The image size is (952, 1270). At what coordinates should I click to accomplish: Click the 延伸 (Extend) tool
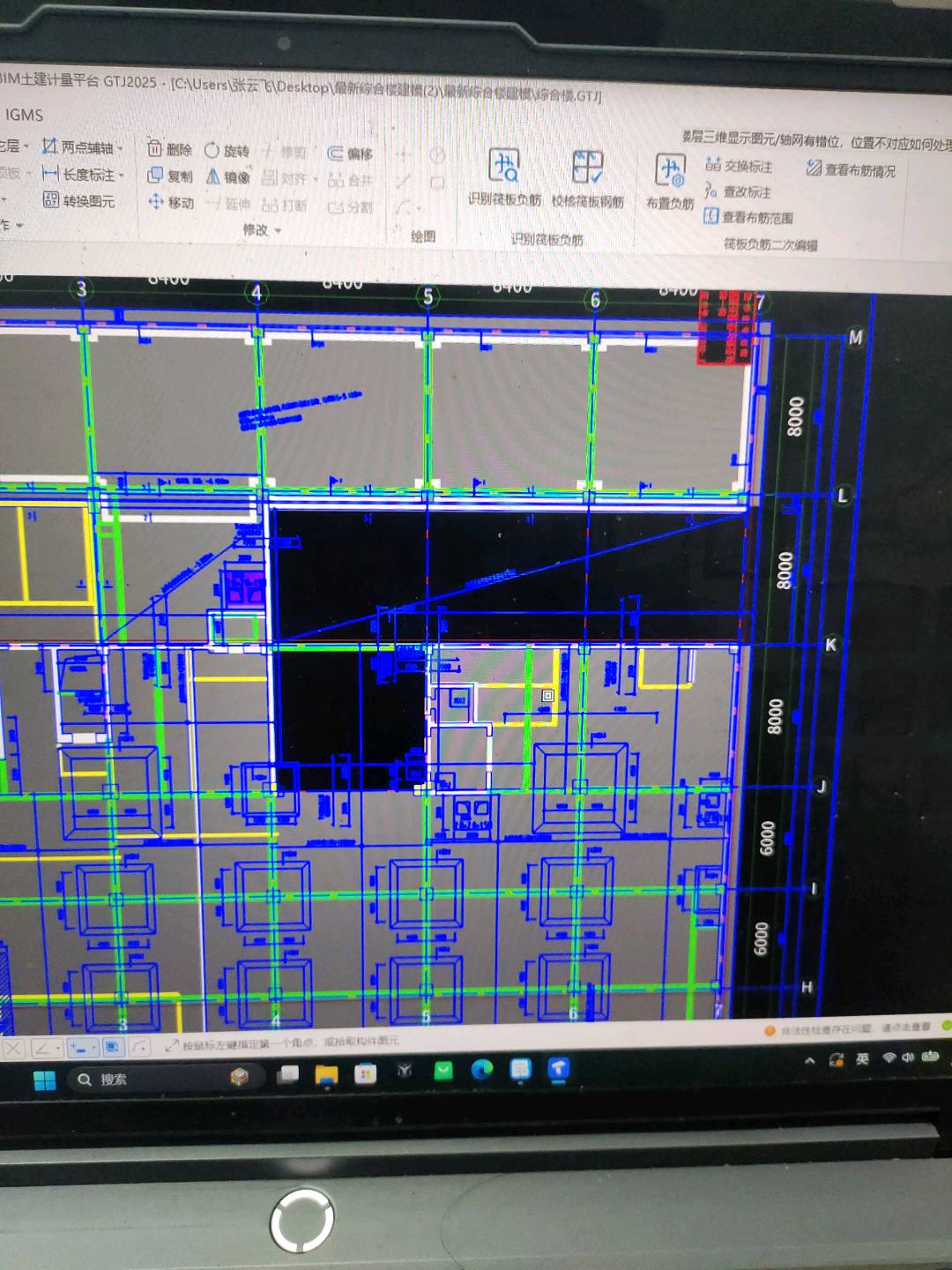pos(228,204)
